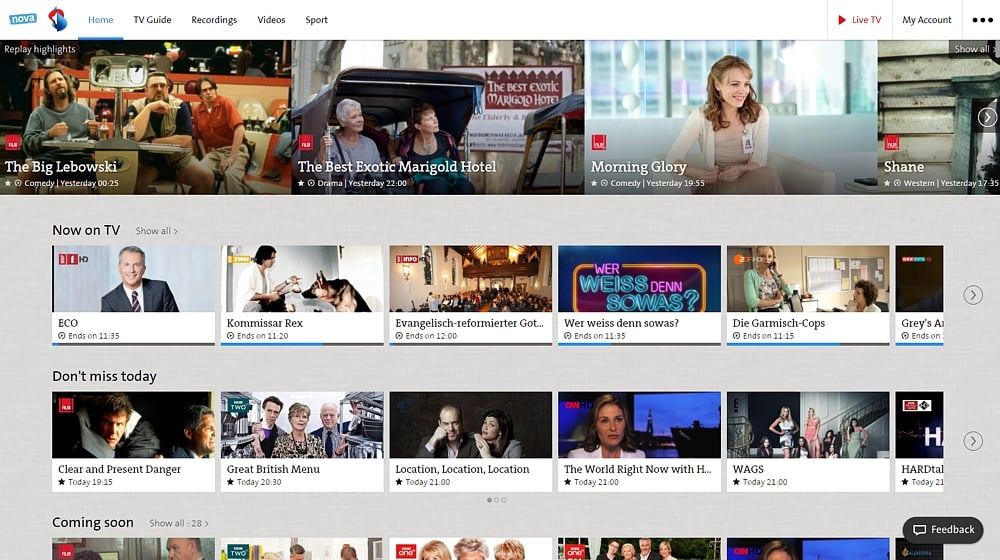Open Shane western replay
The image size is (1000, 560).
(939, 117)
